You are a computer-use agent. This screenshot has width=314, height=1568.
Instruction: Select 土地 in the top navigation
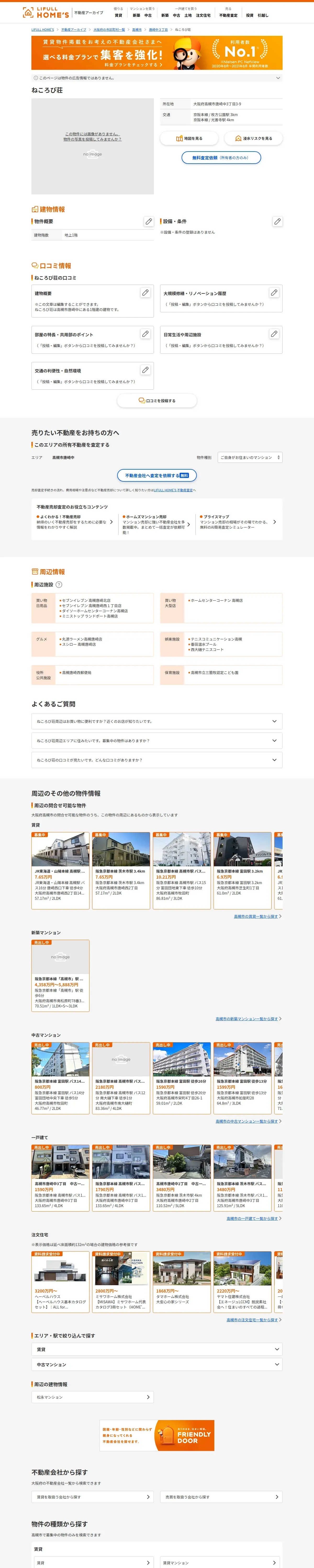click(188, 15)
